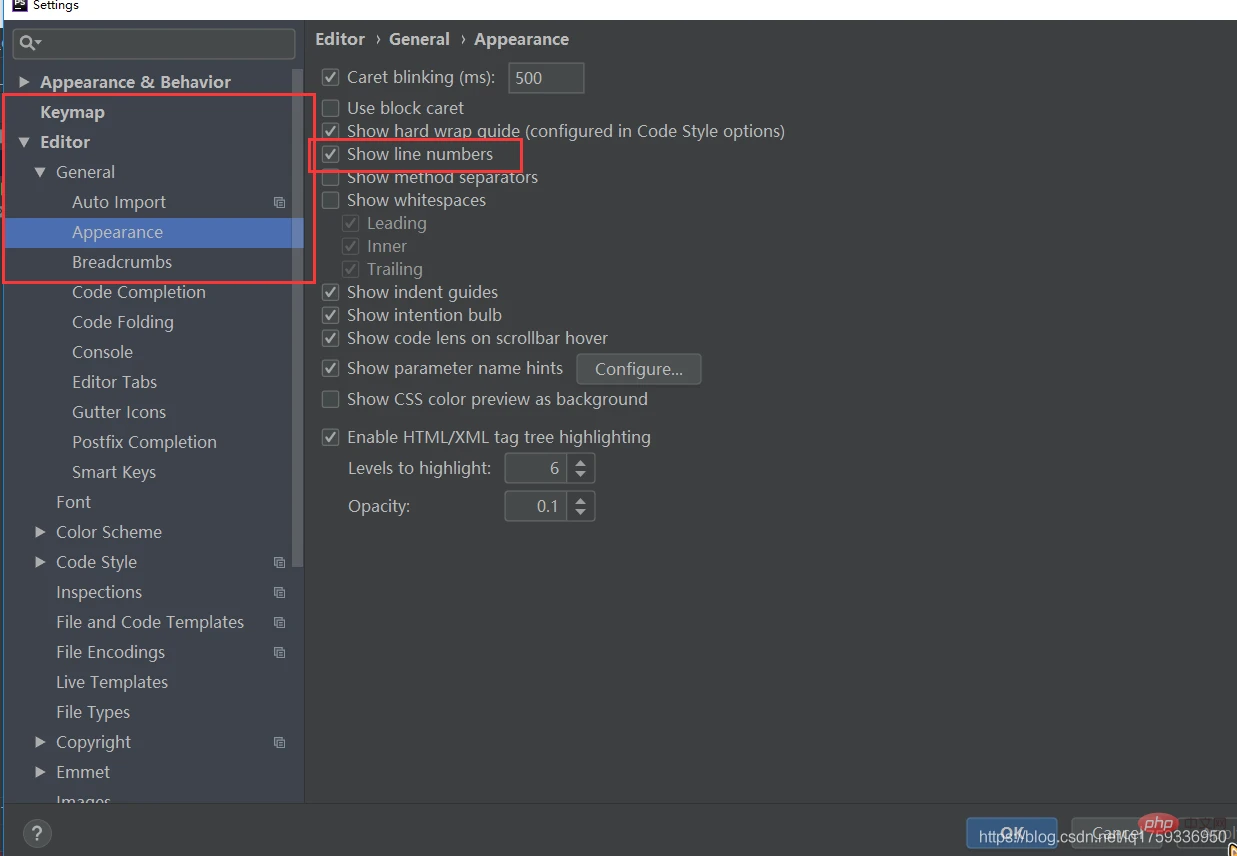Click project-level icon beside Copyright
The height and width of the screenshot is (856, 1237).
coord(280,742)
